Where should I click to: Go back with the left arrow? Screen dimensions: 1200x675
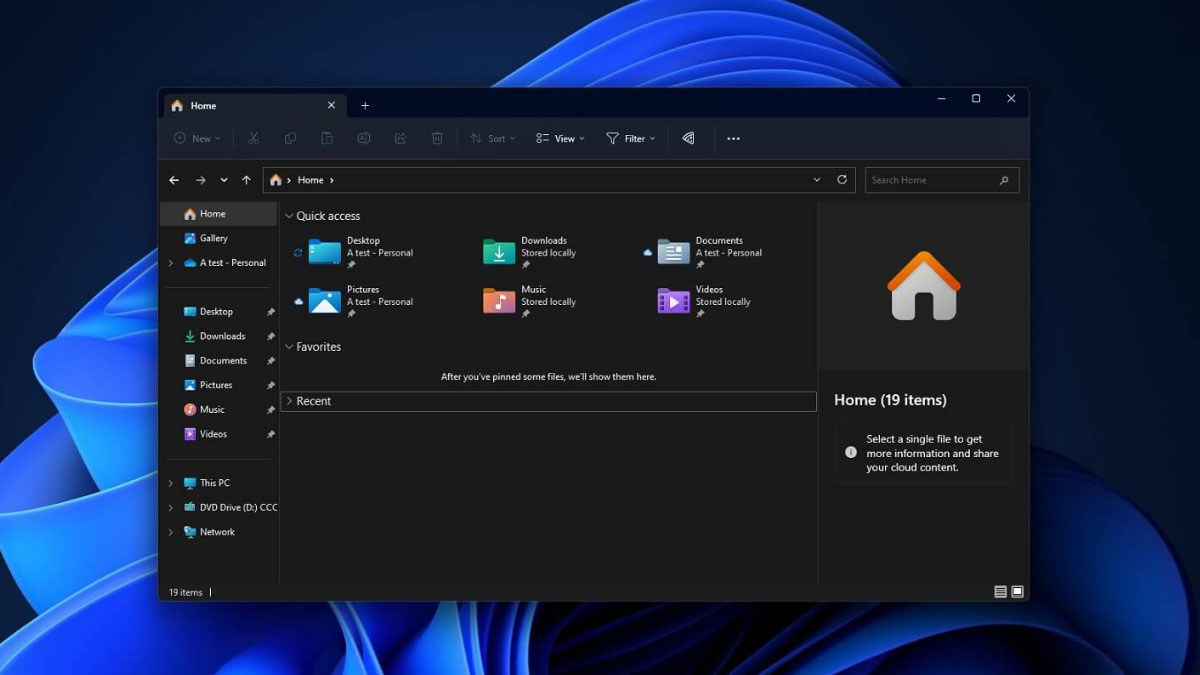pos(174,180)
